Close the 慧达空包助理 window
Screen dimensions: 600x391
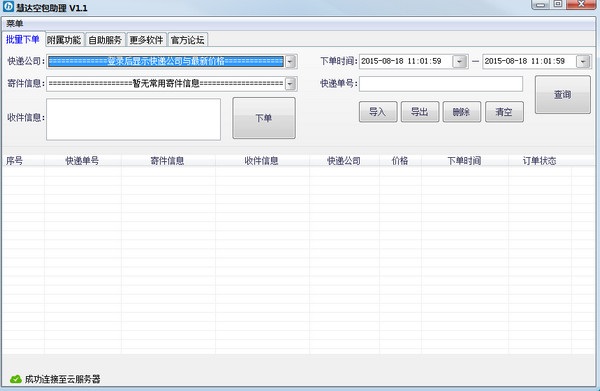581,4
